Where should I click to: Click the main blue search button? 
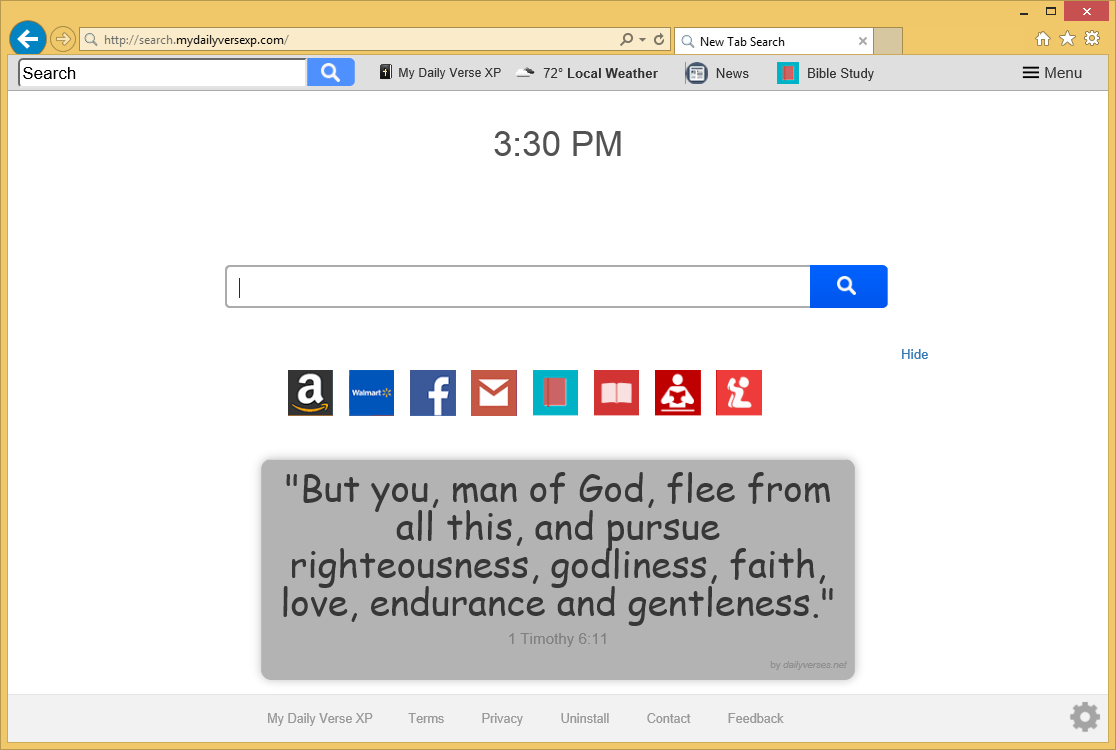click(848, 287)
